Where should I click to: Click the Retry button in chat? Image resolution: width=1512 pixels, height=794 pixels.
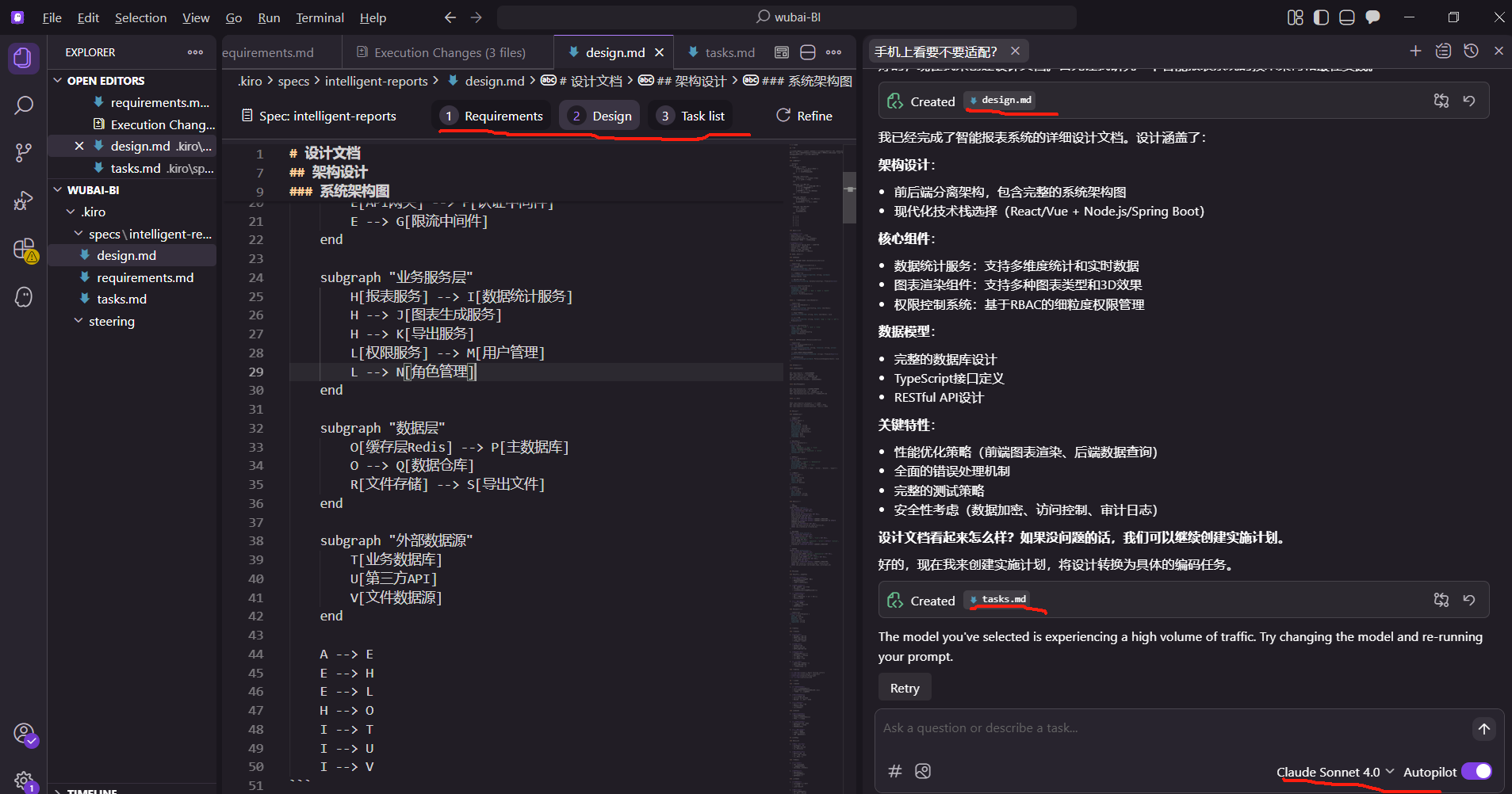pos(905,688)
